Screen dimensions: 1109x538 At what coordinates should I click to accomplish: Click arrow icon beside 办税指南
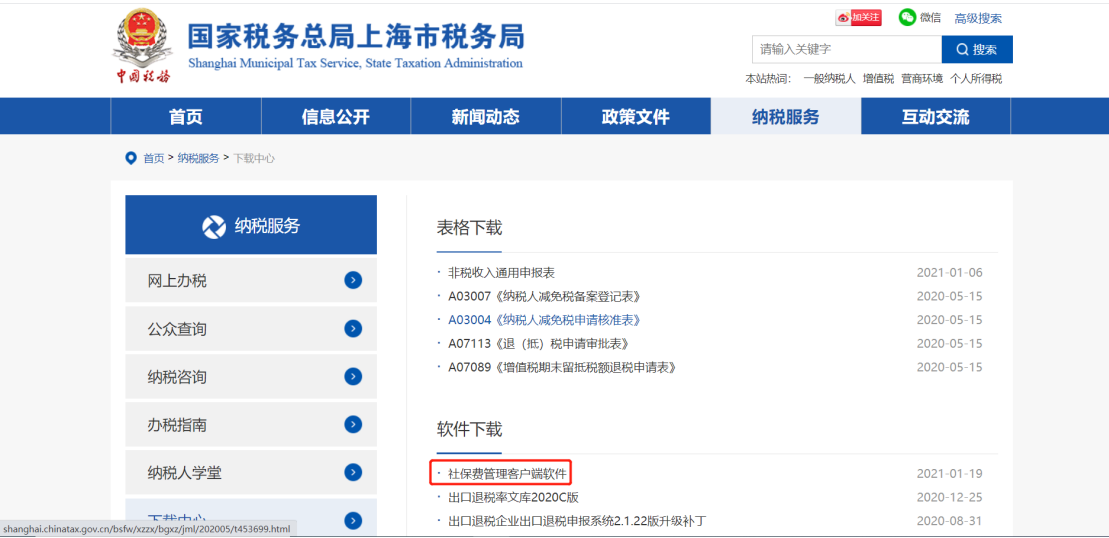click(352, 425)
